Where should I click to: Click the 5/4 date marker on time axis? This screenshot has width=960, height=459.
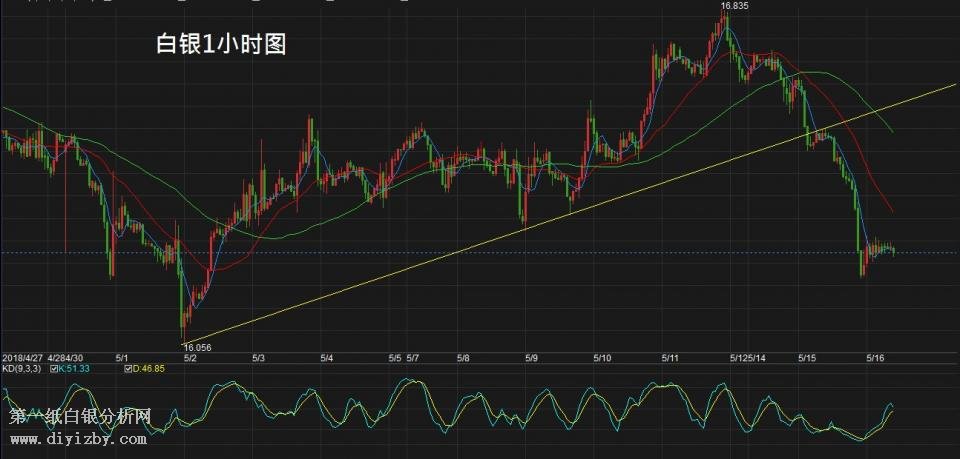click(x=326, y=357)
